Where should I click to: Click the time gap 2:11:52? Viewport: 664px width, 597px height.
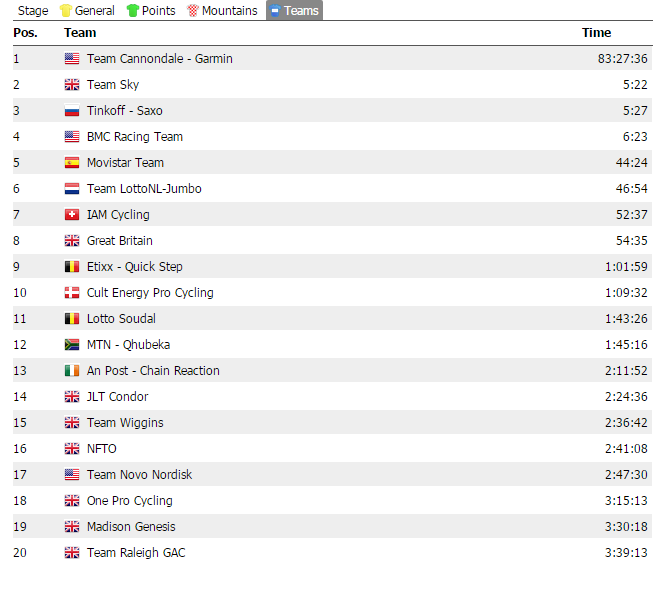626,370
